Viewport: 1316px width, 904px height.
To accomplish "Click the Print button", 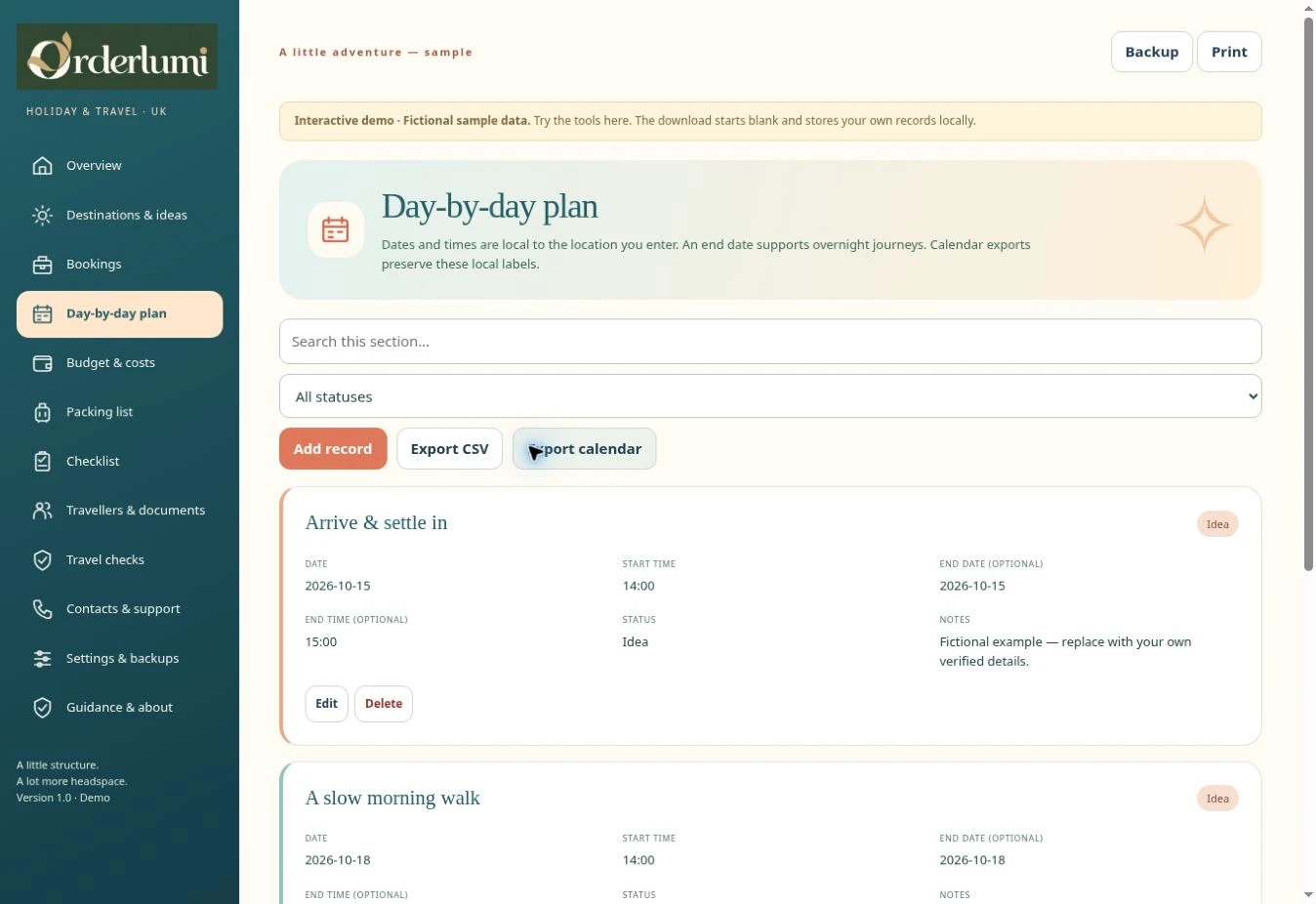I will pos(1229,52).
